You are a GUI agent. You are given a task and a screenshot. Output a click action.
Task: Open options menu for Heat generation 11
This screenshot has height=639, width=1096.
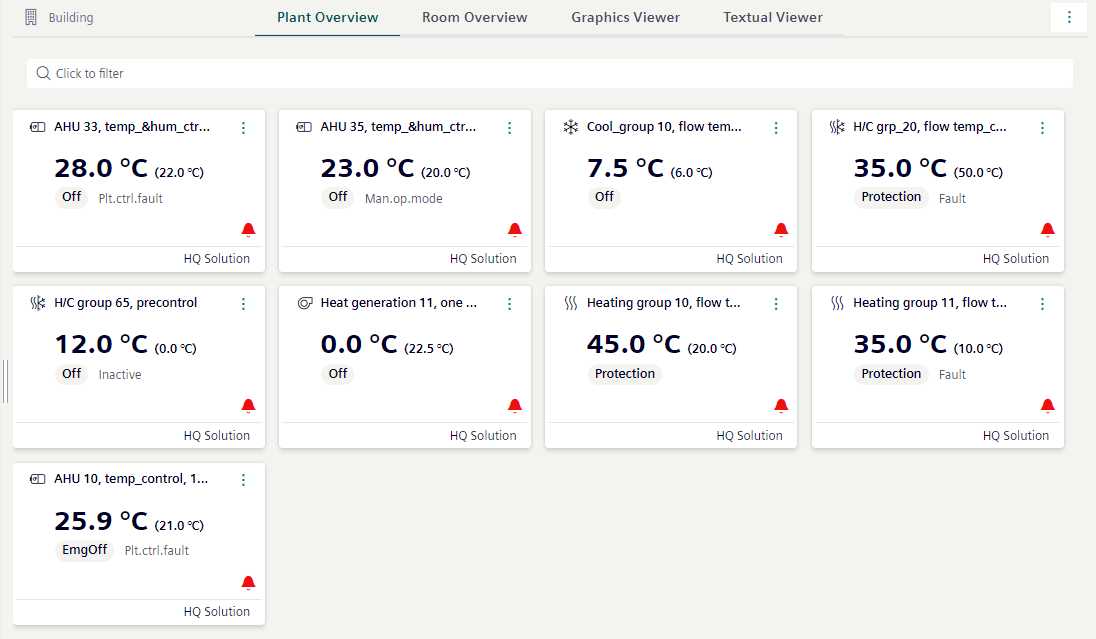click(x=509, y=304)
